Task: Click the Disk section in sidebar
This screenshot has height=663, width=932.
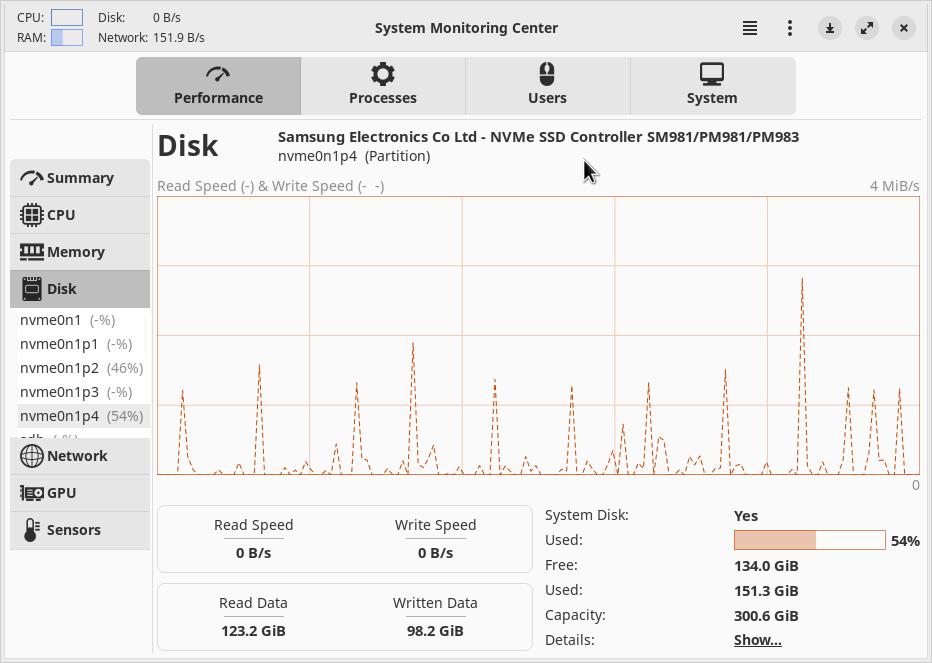Action: 80,289
